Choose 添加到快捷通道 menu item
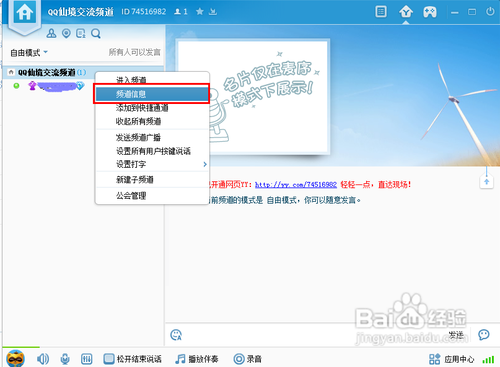 152,108
